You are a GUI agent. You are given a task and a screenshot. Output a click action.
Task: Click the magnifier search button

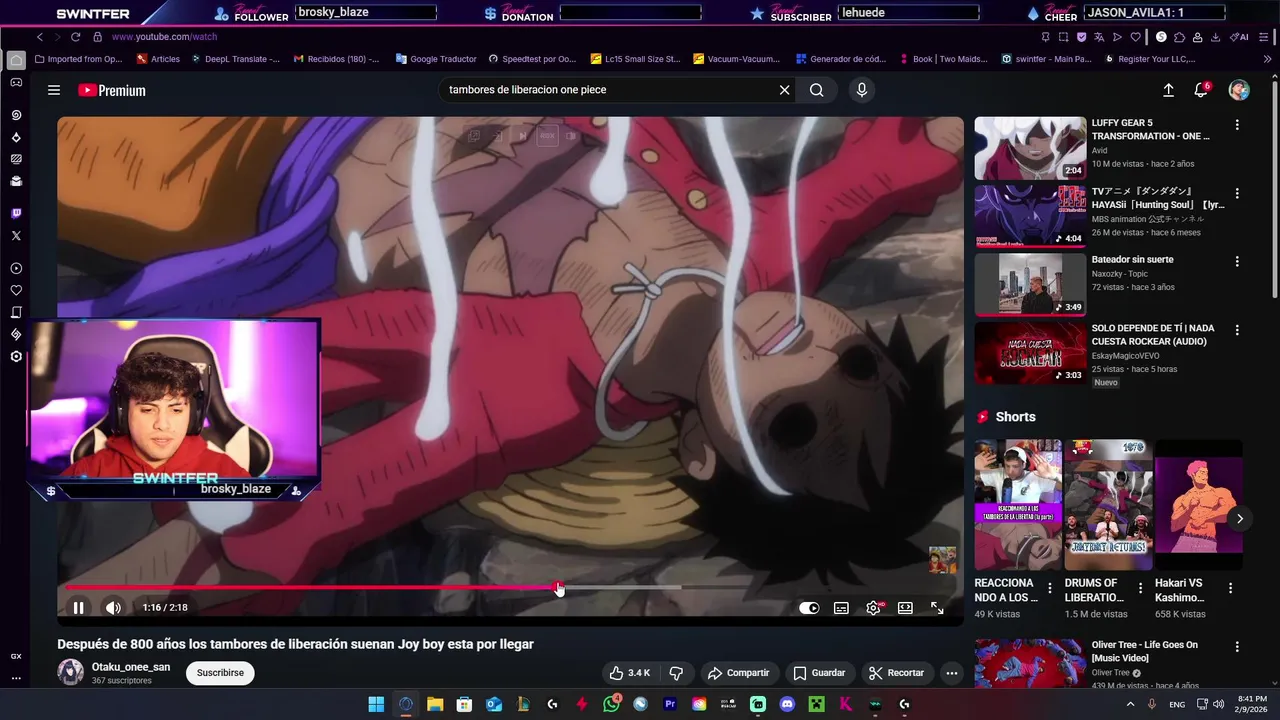tap(817, 90)
